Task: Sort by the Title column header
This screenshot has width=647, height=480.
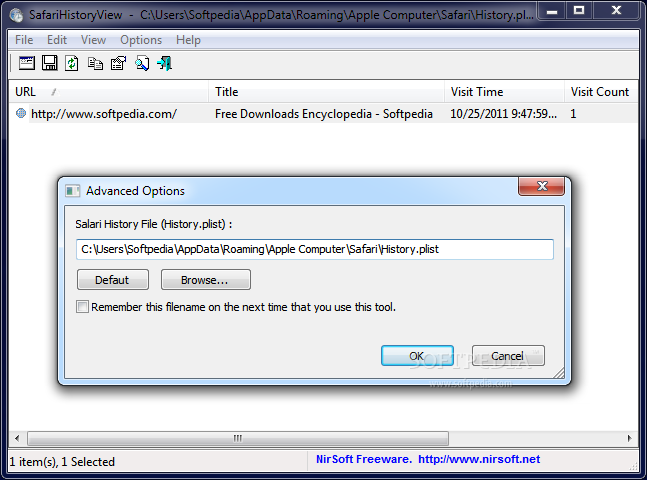Action: pyautogui.click(x=326, y=92)
